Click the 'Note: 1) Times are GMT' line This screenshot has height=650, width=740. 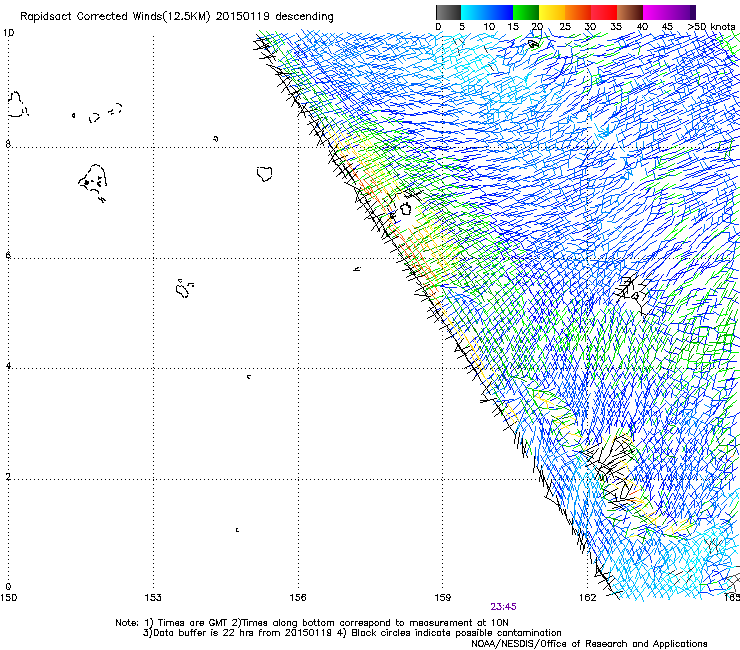[x=312, y=623]
